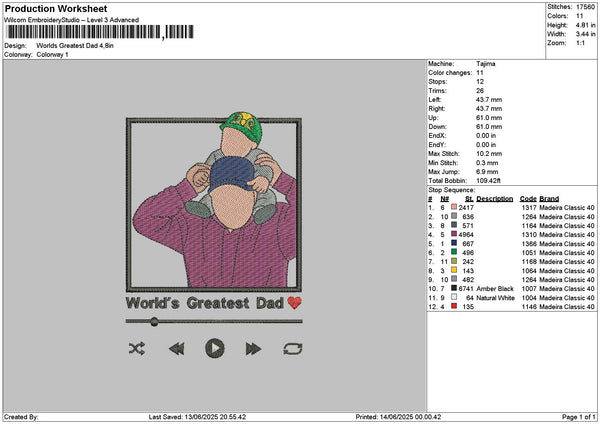Click the "Description" column header

point(494,199)
